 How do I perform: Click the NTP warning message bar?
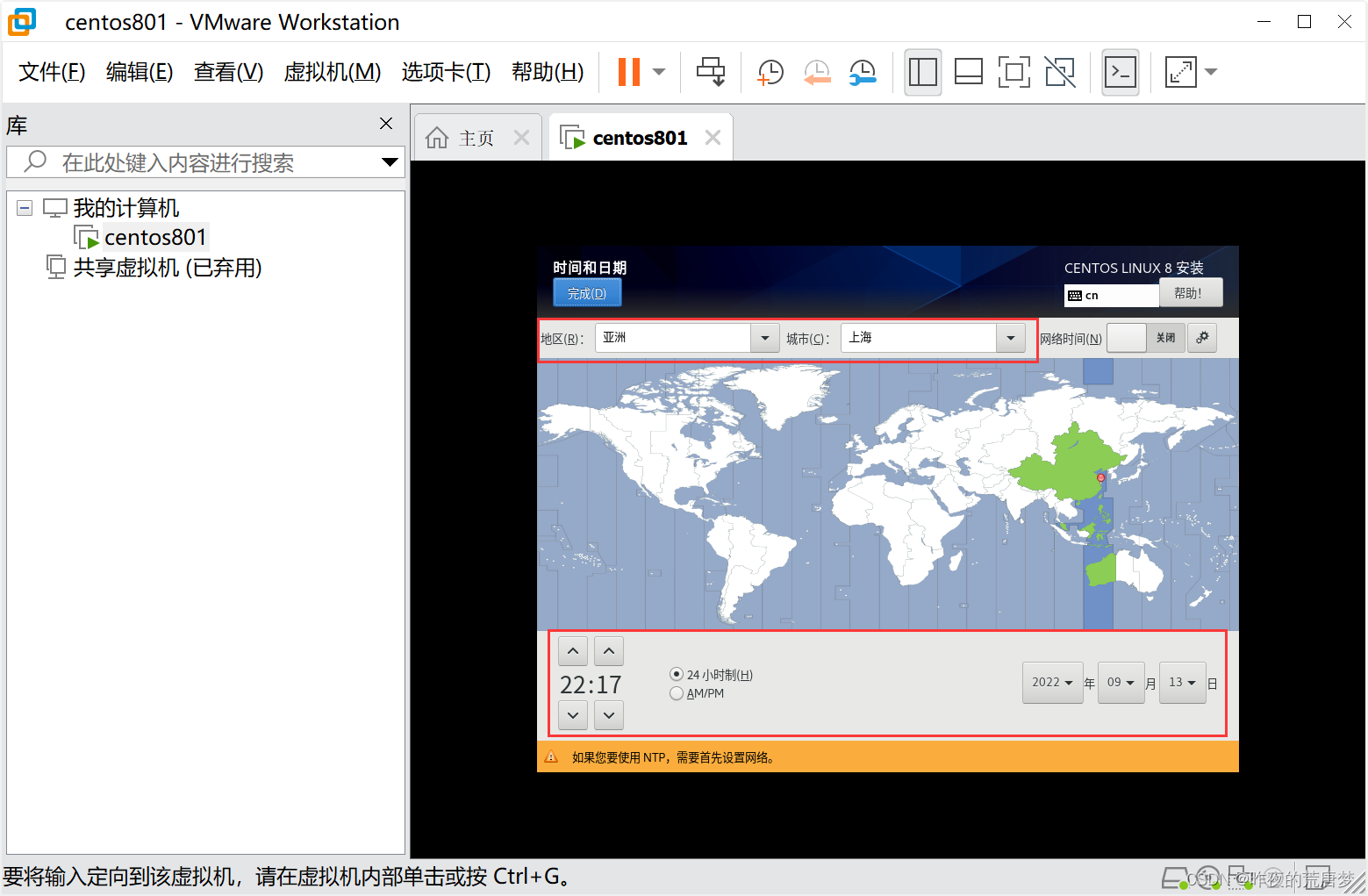click(887, 757)
